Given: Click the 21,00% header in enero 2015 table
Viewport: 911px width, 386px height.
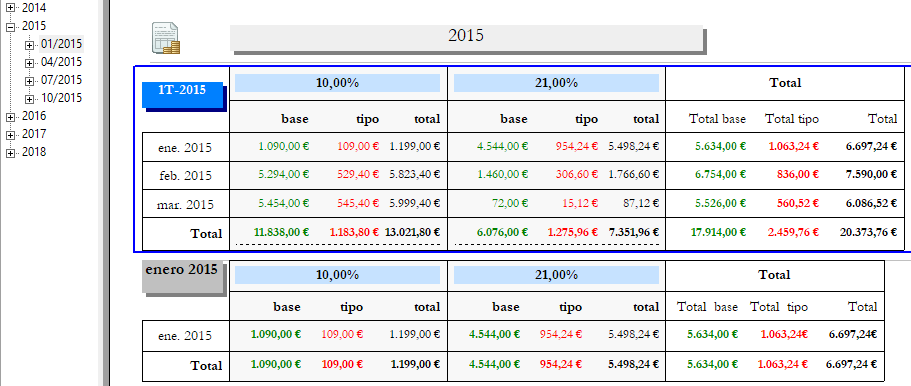Looking at the screenshot, I should point(556,275).
